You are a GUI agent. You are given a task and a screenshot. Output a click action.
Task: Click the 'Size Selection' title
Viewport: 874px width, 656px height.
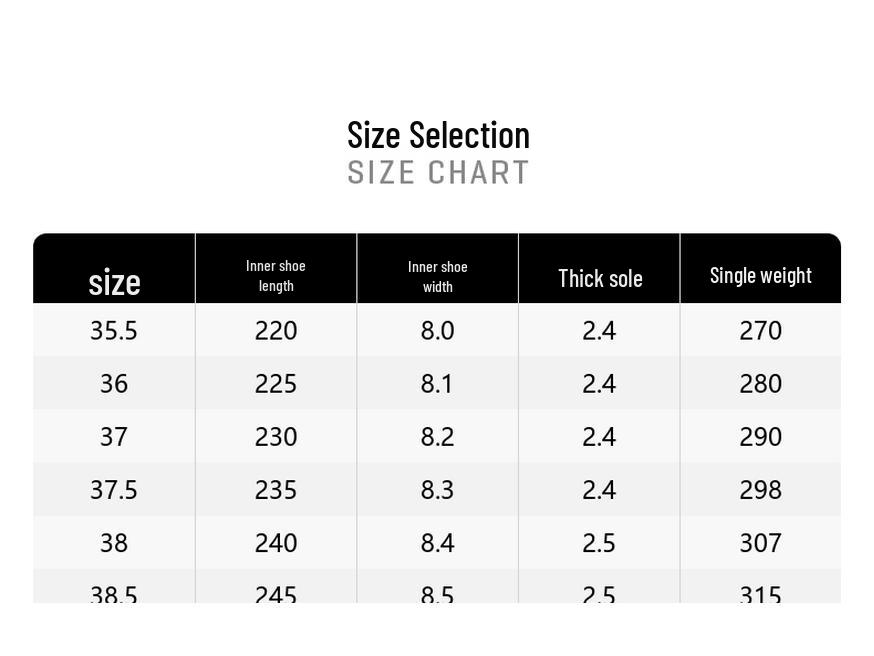coord(438,135)
